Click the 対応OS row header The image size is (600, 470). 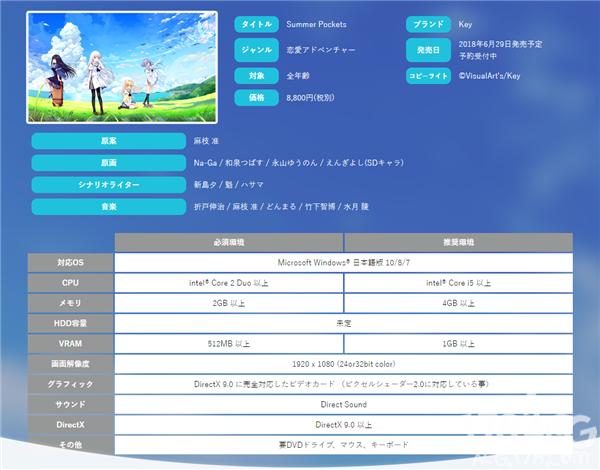[70, 263]
